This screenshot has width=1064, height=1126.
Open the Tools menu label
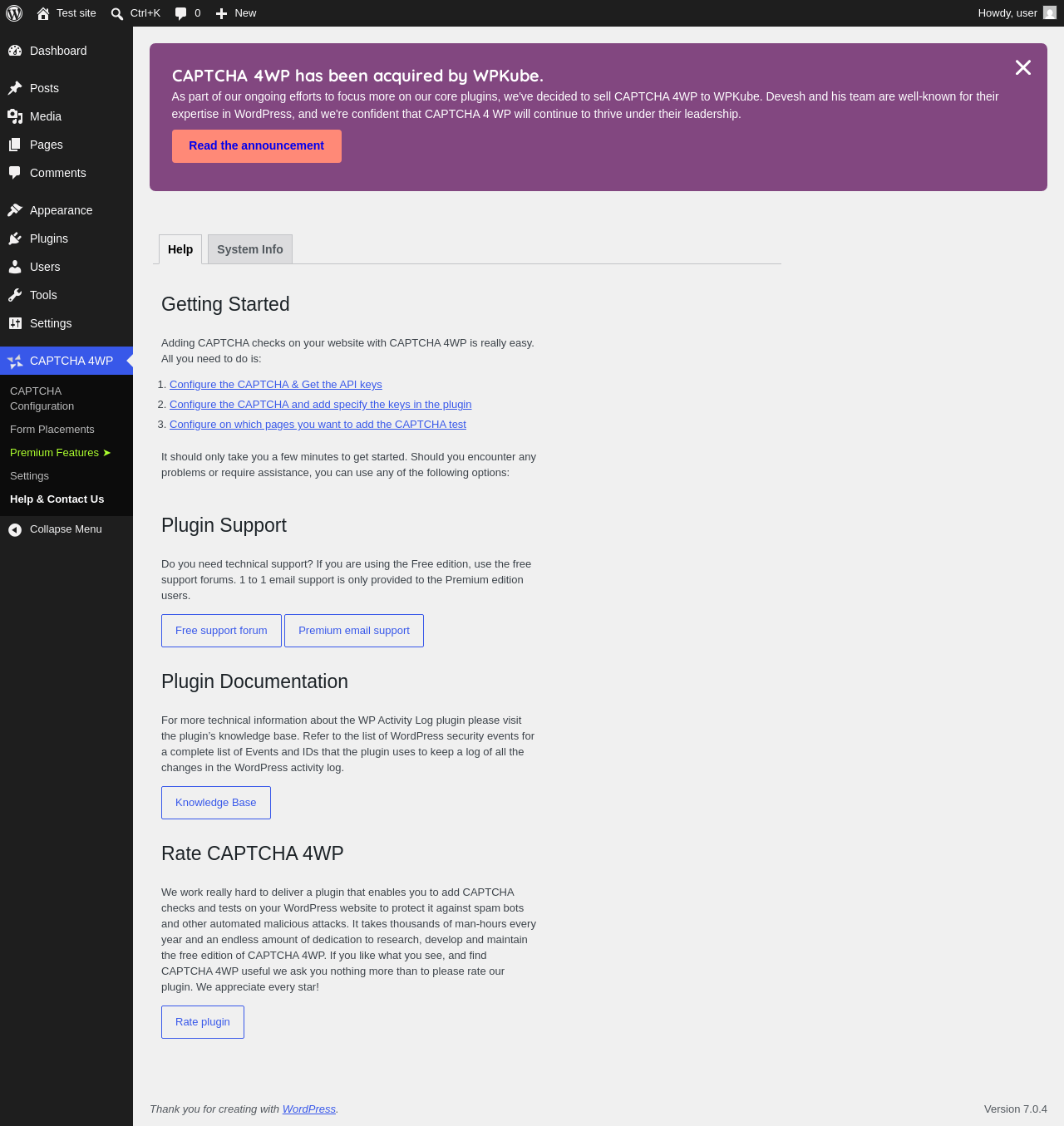[x=43, y=295]
